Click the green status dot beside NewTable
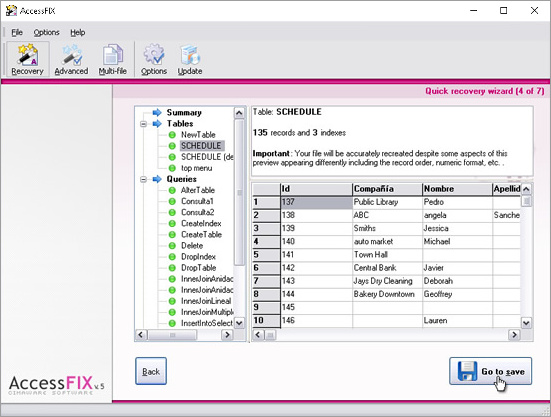 [172, 135]
